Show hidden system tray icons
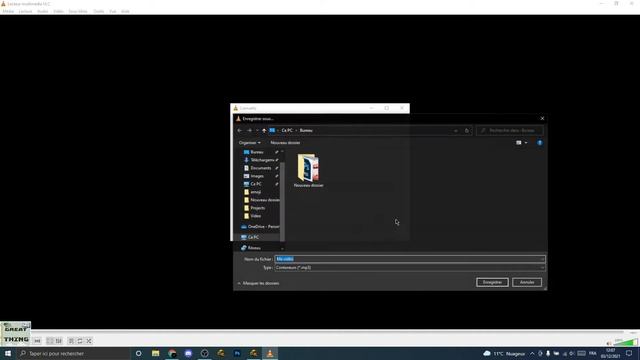 532,353
